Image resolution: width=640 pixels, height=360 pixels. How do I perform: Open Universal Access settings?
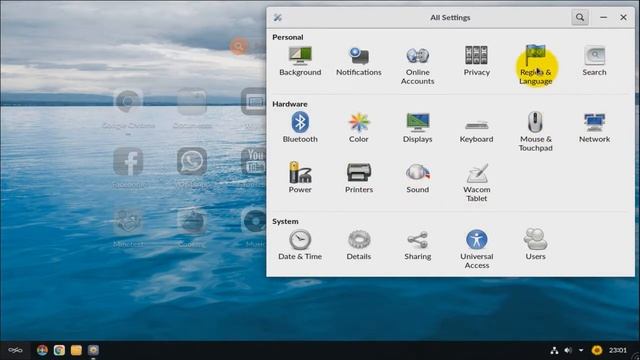[x=476, y=249]
